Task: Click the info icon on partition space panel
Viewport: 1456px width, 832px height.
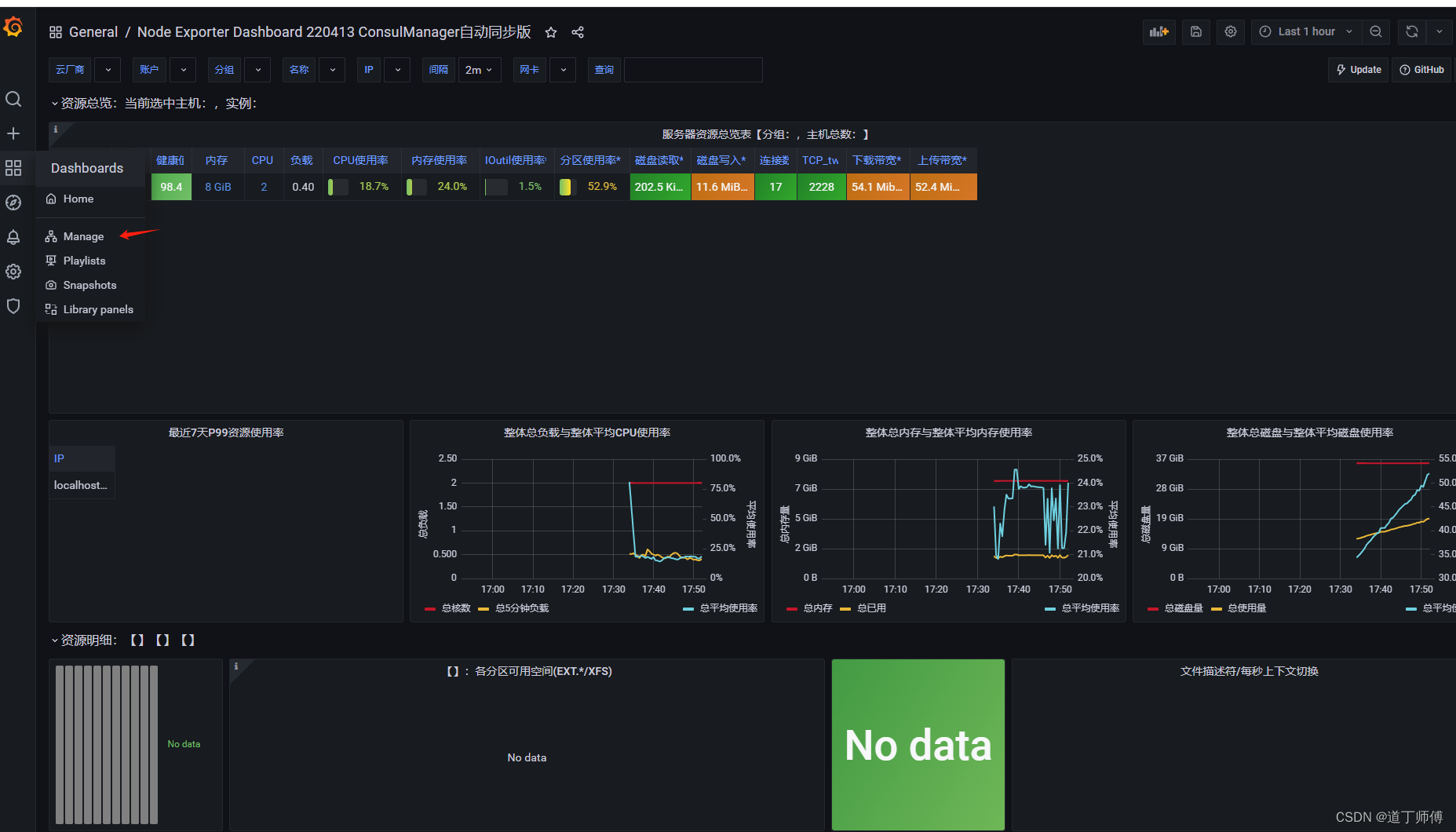Action: tap(236, 666)
